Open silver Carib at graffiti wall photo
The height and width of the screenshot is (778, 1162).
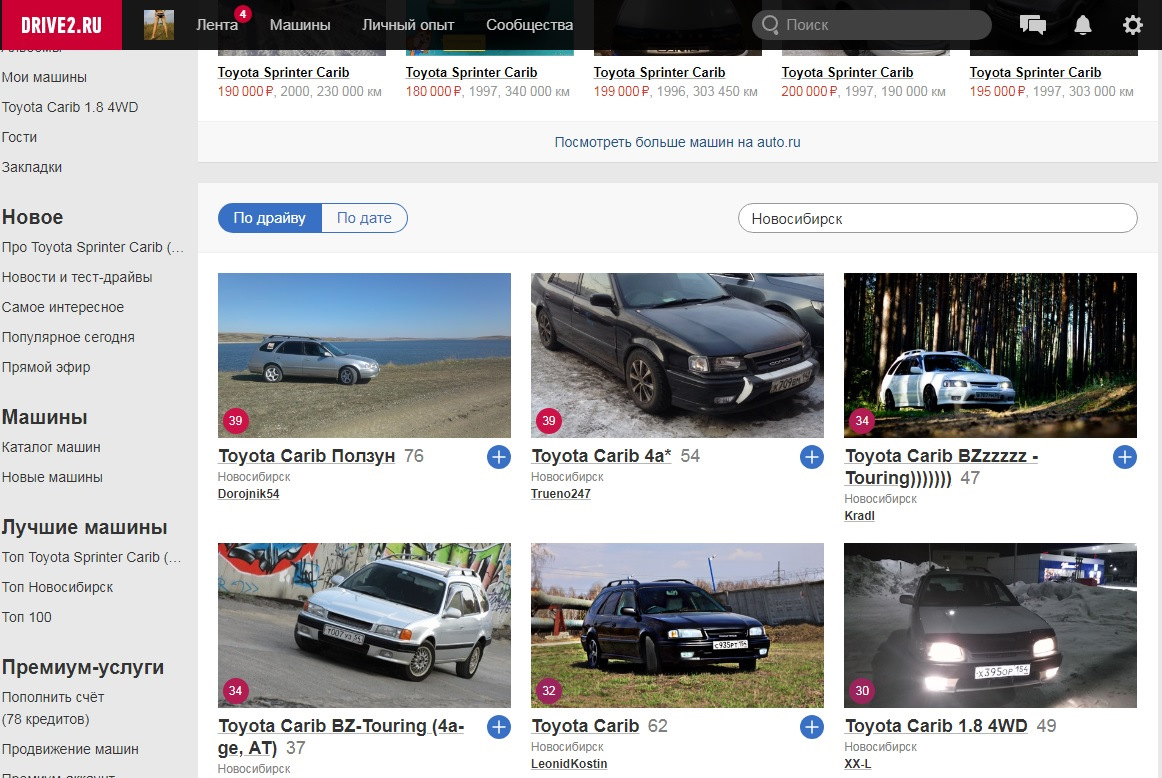(x=364, y=625)
